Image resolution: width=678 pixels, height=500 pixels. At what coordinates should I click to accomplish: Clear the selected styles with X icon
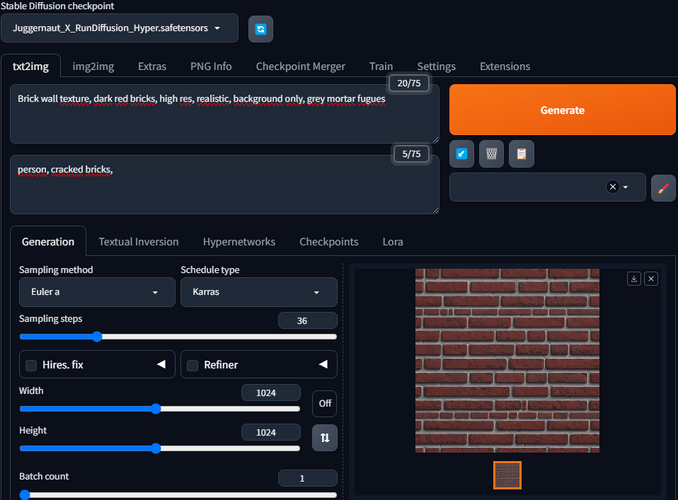point(613,187)
